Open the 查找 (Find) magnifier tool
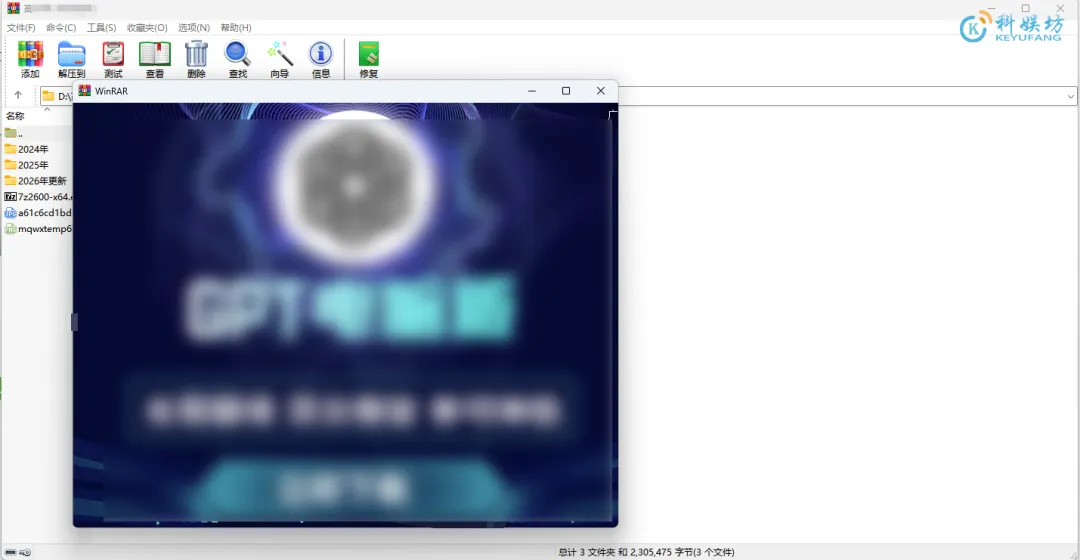The width and height of the screenshot is (1080, 560). coord(238,59)
